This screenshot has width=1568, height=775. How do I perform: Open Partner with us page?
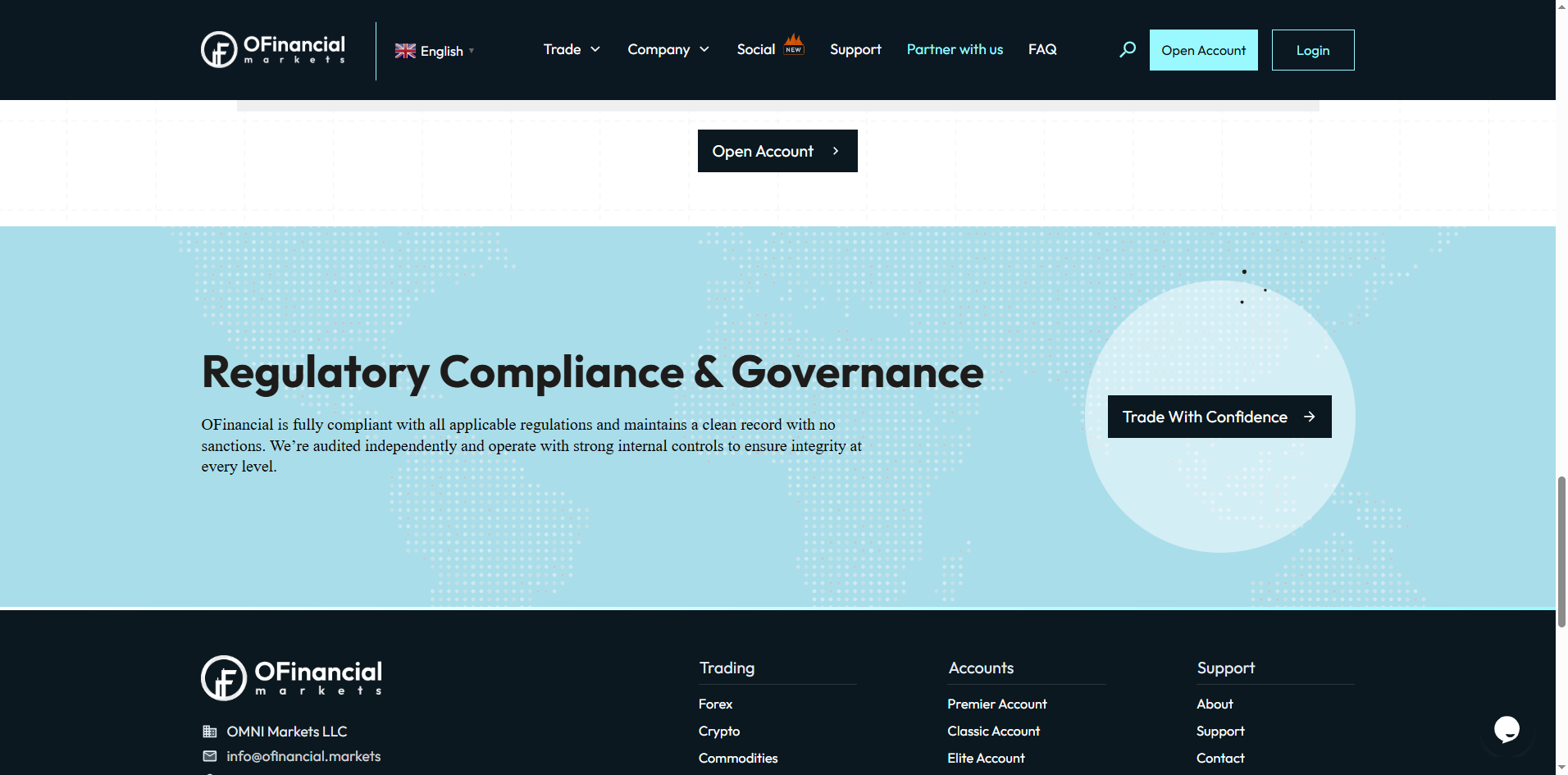(955, 49)
